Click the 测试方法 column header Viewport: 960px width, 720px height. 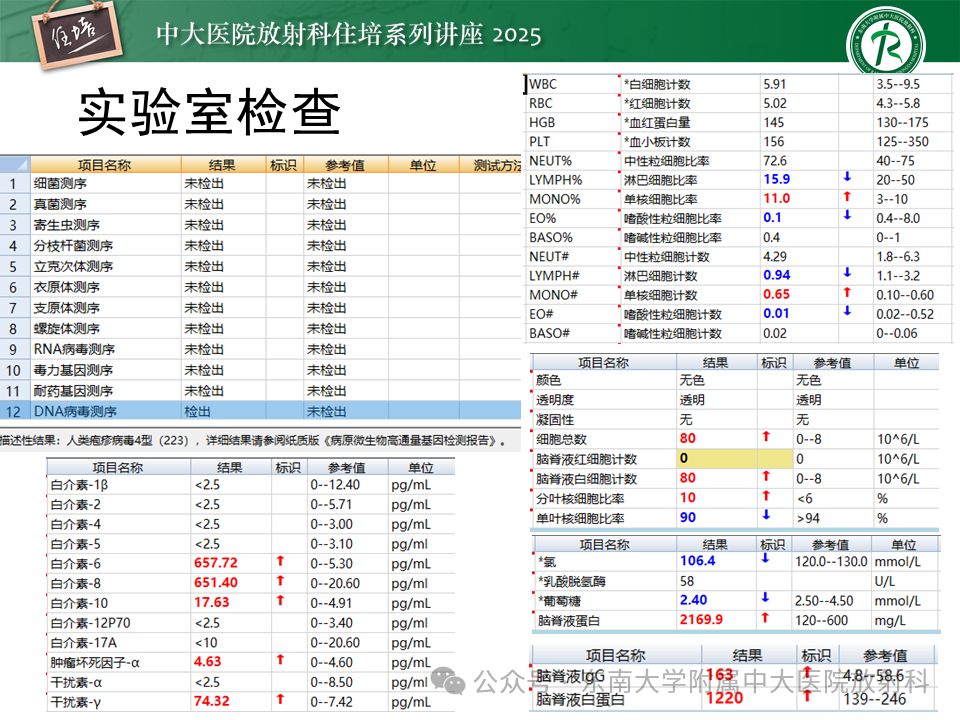click(496, 165)
